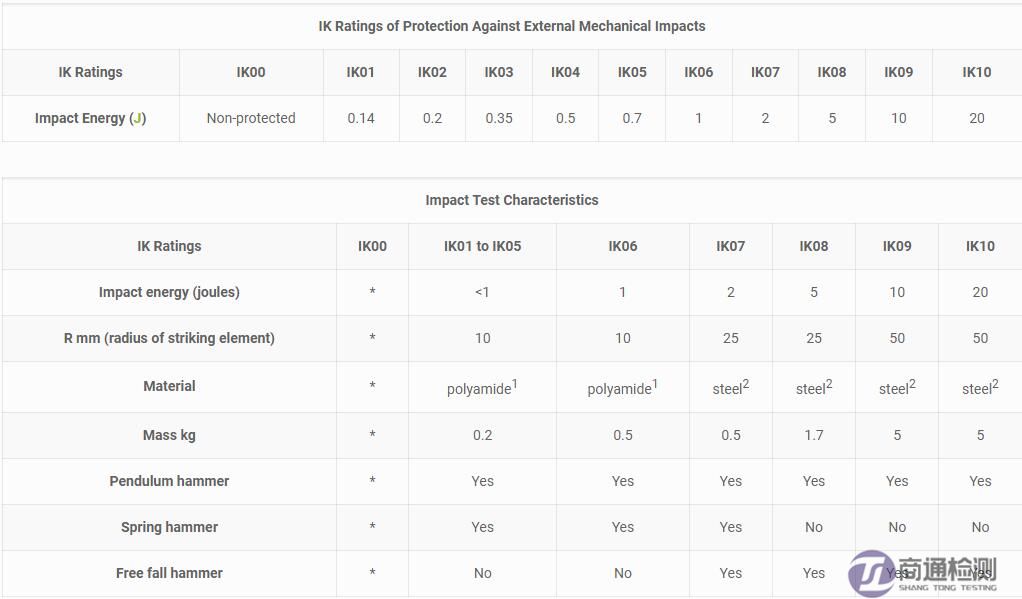This screenshot has height=599, width=1022.
Task: Click the Pendulum hammer row label
Action: click(x=169, y=481)
